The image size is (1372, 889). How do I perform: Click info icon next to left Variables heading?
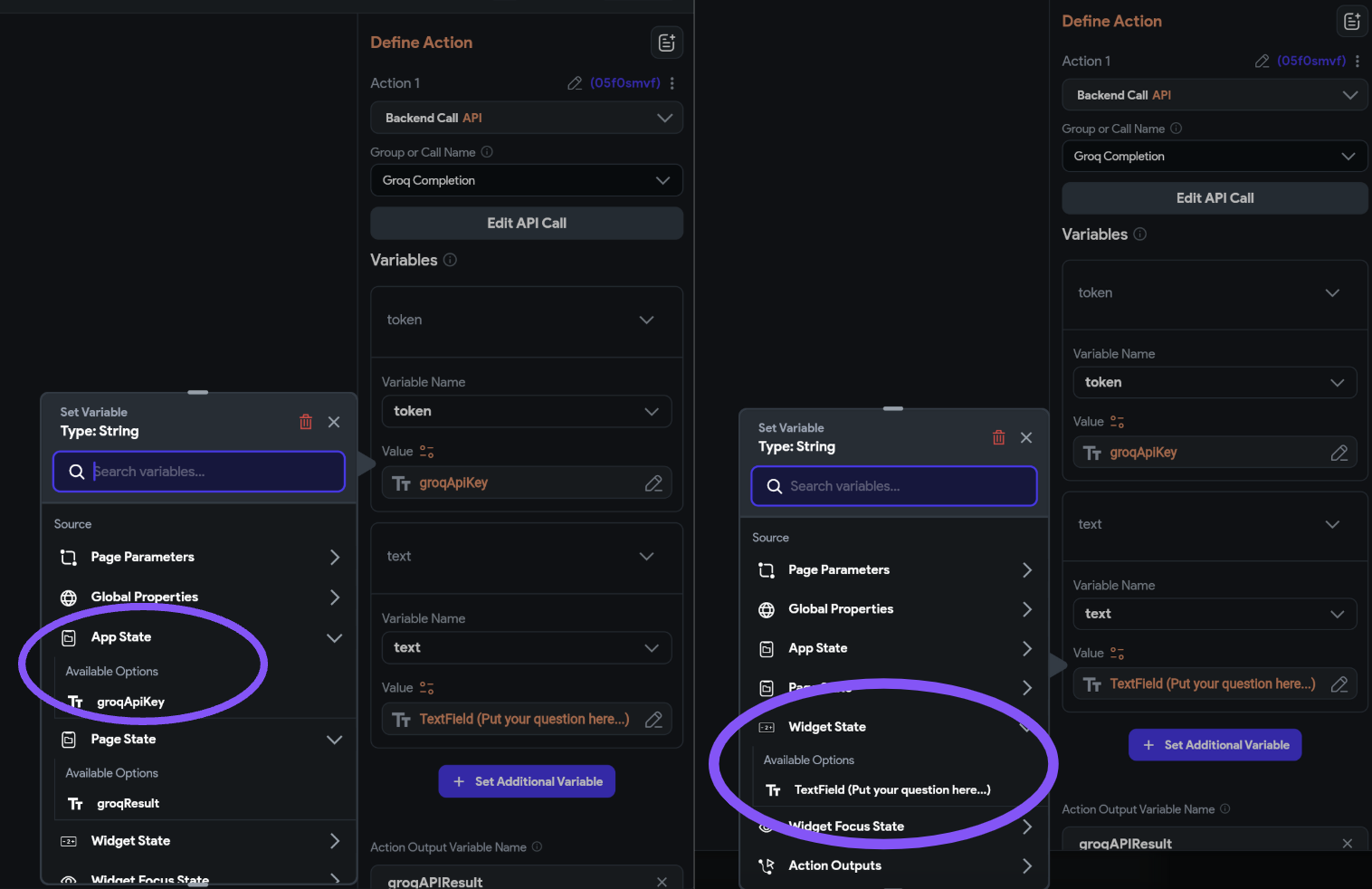tap(450, 260)
